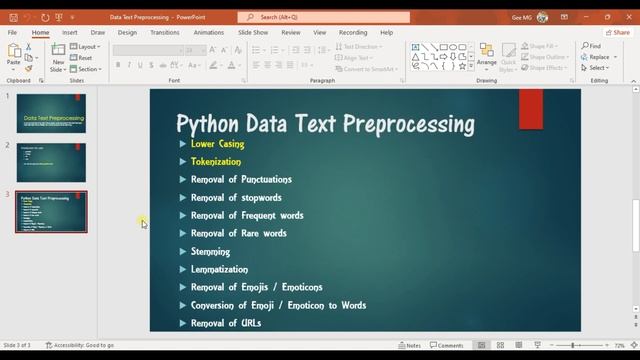The image size is (640, 360).
Task: Toggle Underline formatting
Action: (140, 65)
